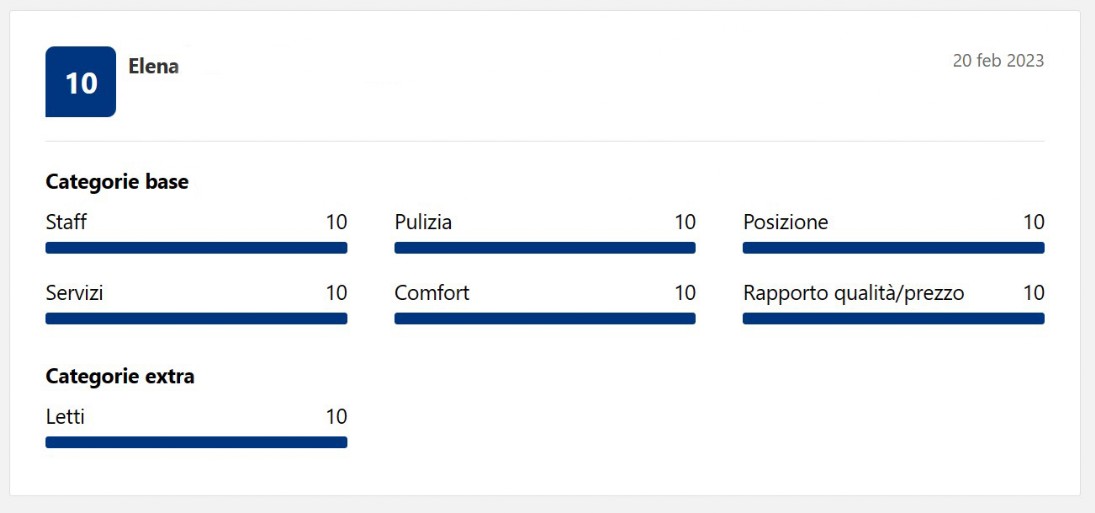Click the review date 20 feb 2023
Screen dimensions: 1095x513
998,61
